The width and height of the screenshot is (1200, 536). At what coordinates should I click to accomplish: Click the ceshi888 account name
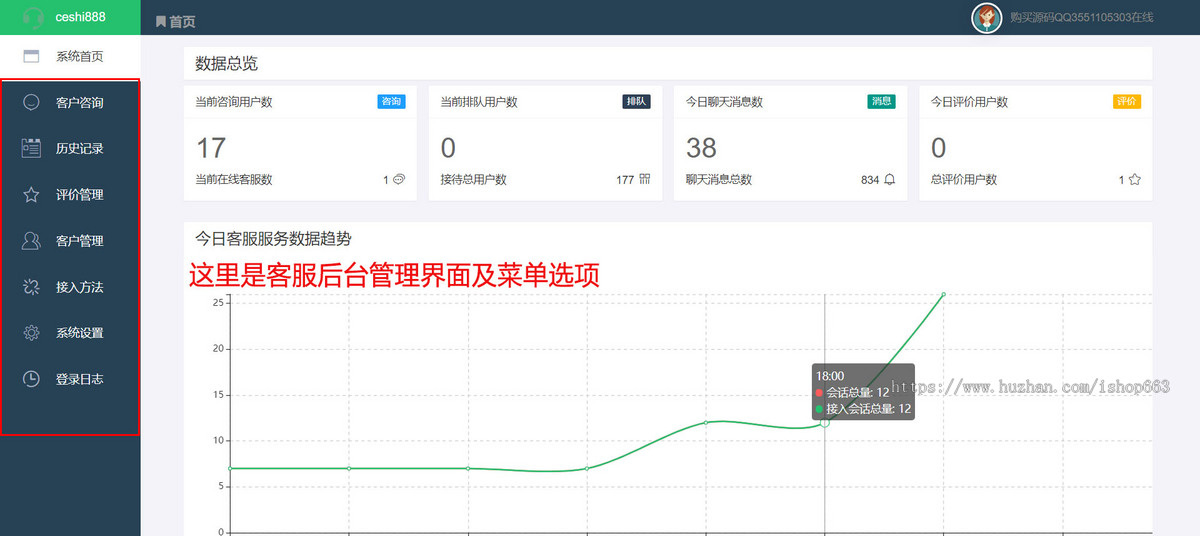(81, 17)
